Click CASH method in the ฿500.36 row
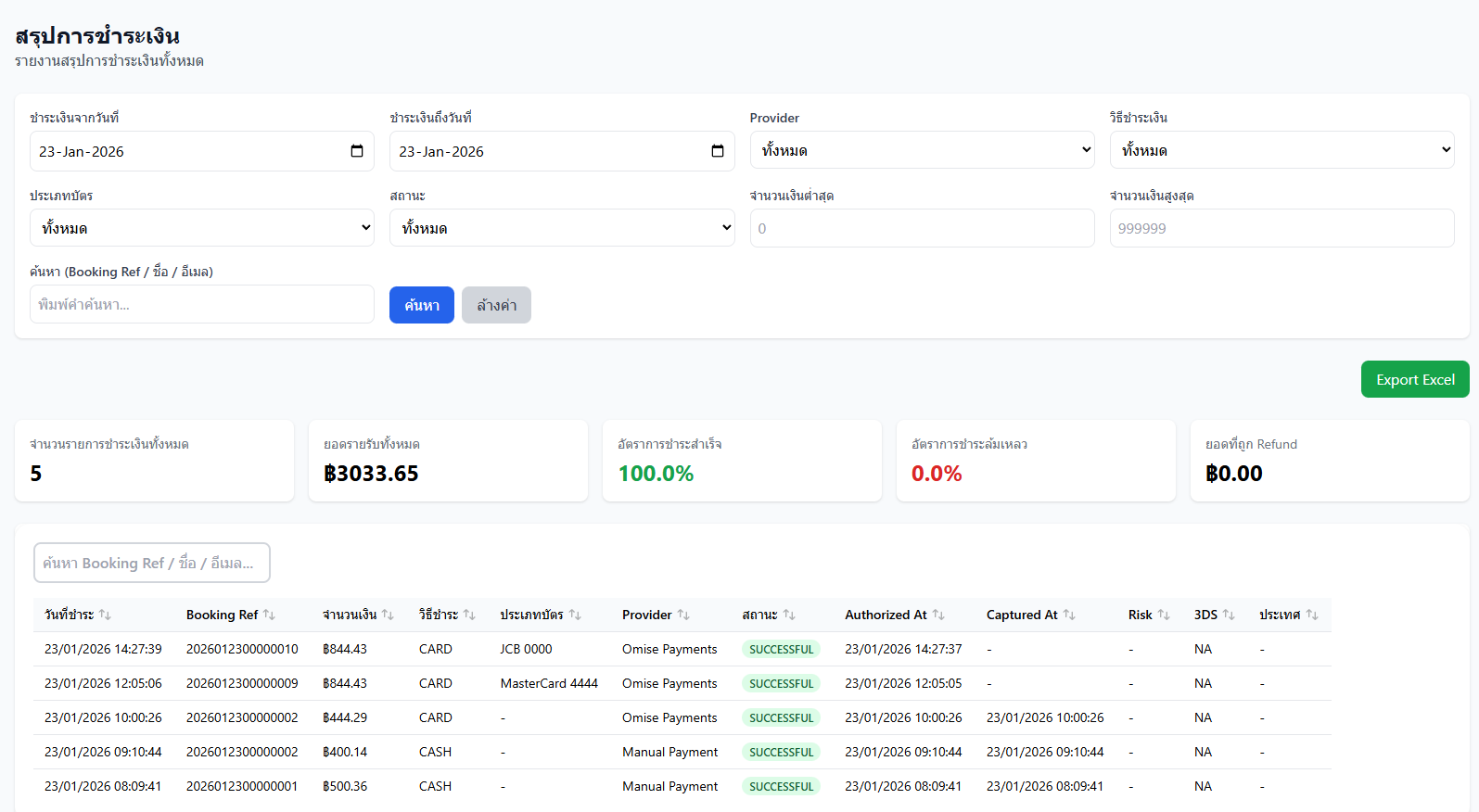This screenshot has height=812, width=1479. click(x=435, y=786)
